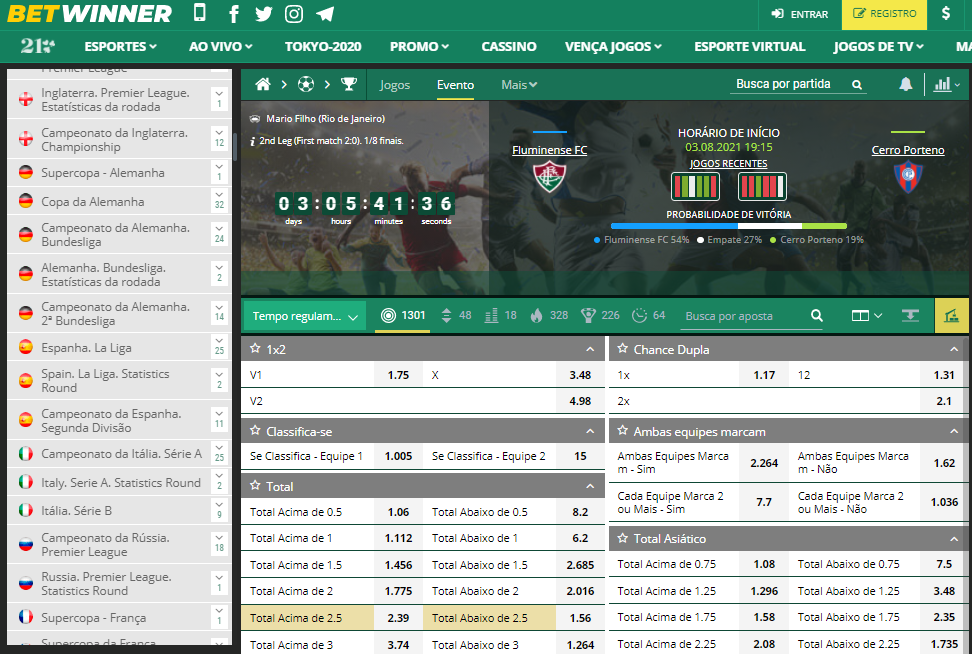Select the all markets 1301 filter
Viewport: 972px width, 654px height.
tap(403, 316)
